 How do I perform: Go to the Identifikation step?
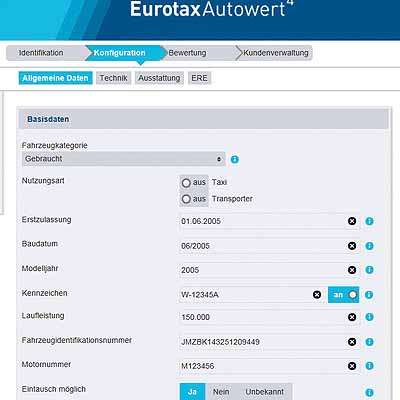point(45,53)
